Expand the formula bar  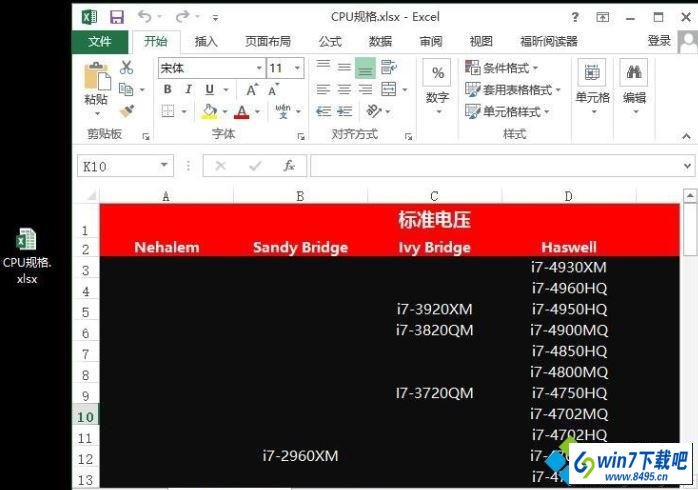pyautogui.click(x=687, y=166)
